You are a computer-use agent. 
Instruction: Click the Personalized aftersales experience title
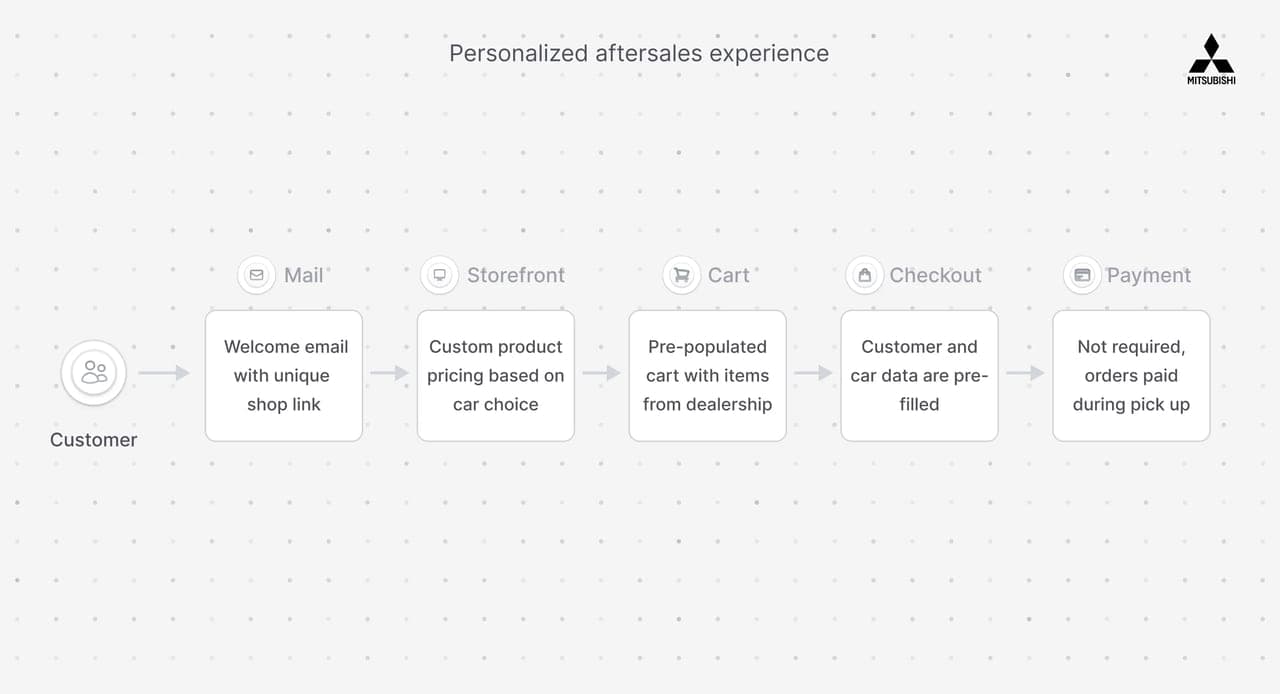(639, 53)
